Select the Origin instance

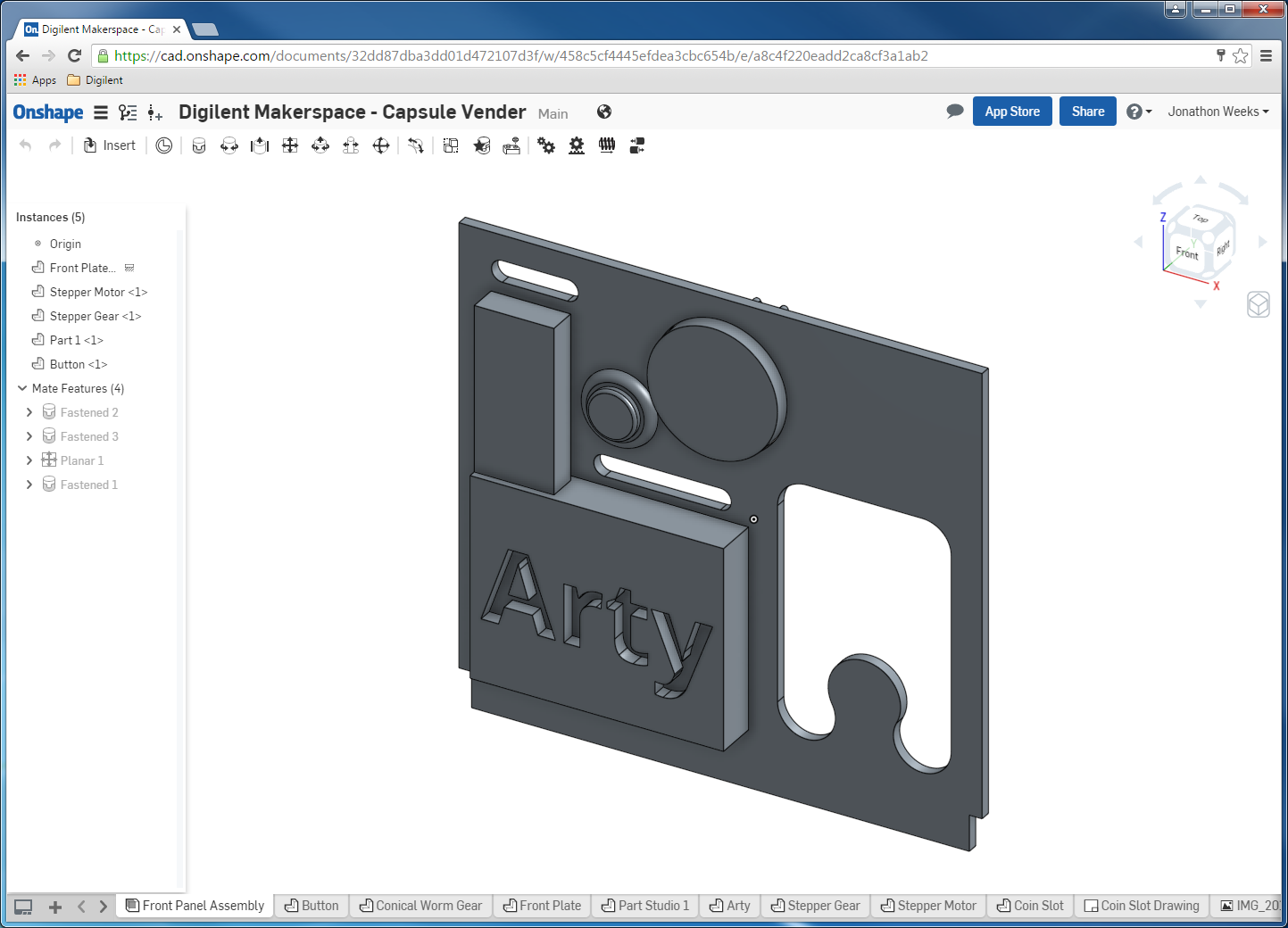coord(65,244)
